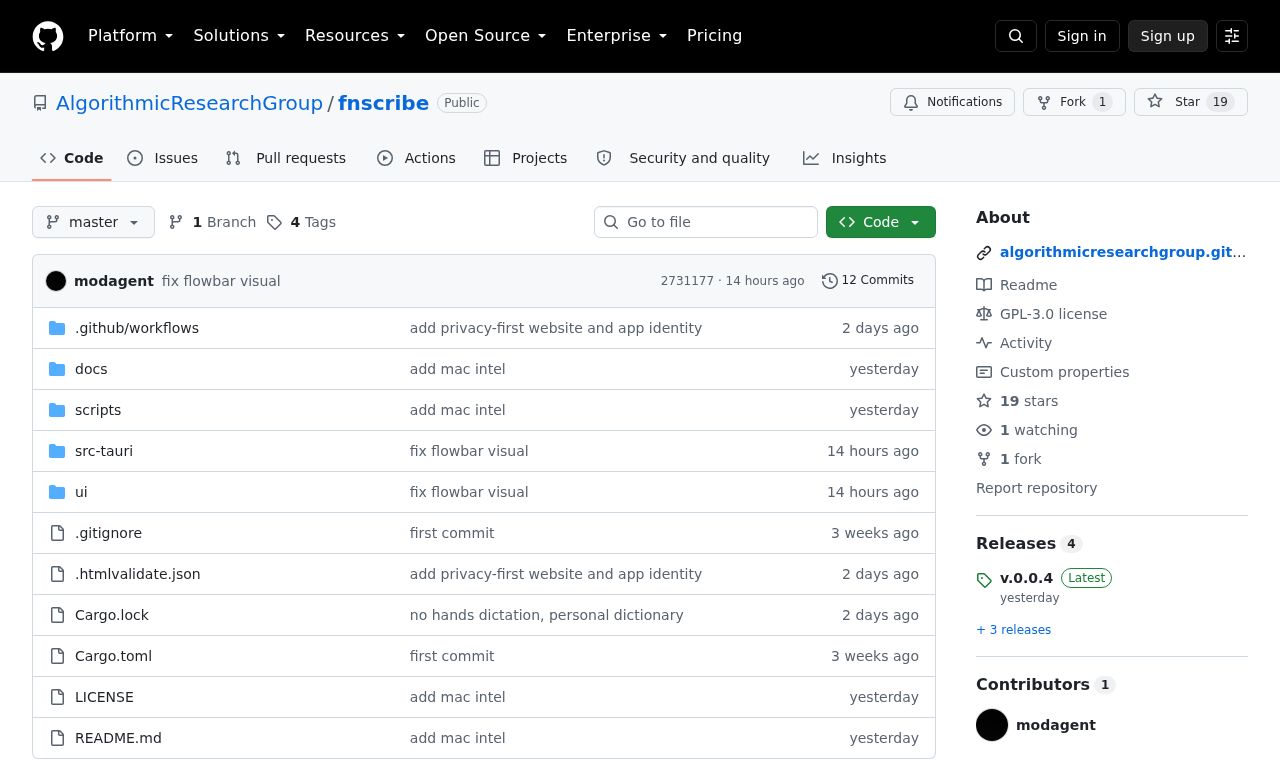Click the star icon next to 19 stars

pos(984,401)
